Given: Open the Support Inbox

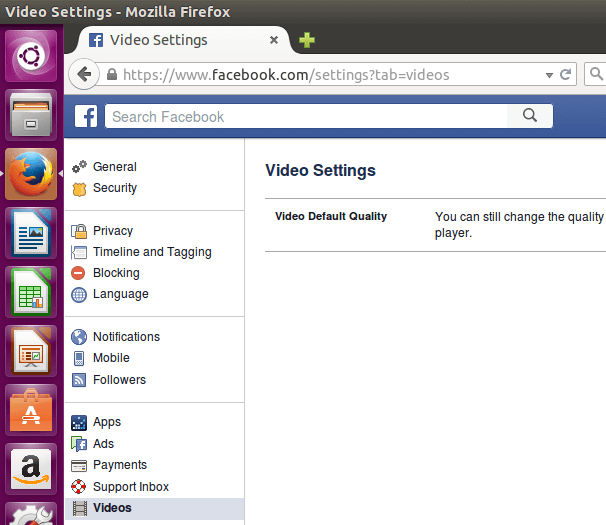Looking at the screenshot, I should [x=131, y=487].
